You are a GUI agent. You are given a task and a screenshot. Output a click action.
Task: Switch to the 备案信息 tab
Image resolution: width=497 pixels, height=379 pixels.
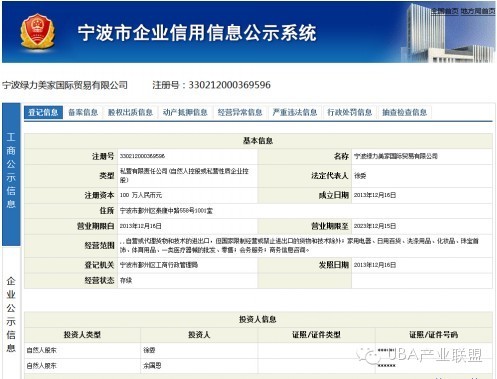tap(83, 112)
